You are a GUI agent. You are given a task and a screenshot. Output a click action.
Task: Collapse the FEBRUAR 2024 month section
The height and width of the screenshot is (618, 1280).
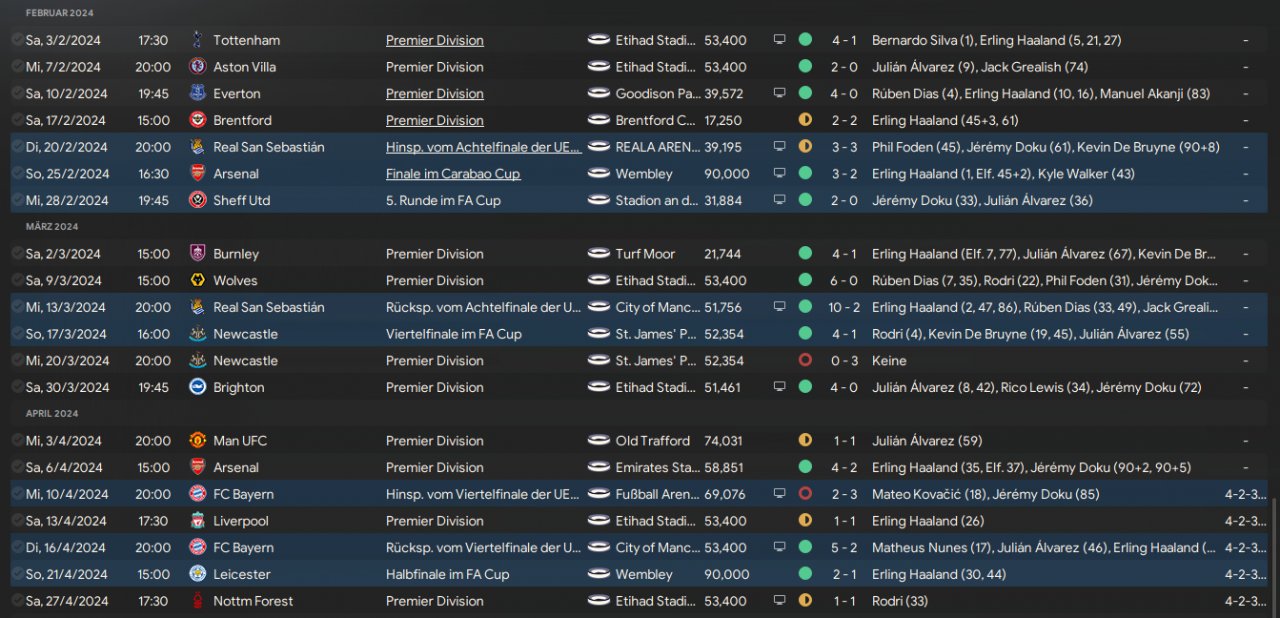pyautogui.click(x=60, y=13)
